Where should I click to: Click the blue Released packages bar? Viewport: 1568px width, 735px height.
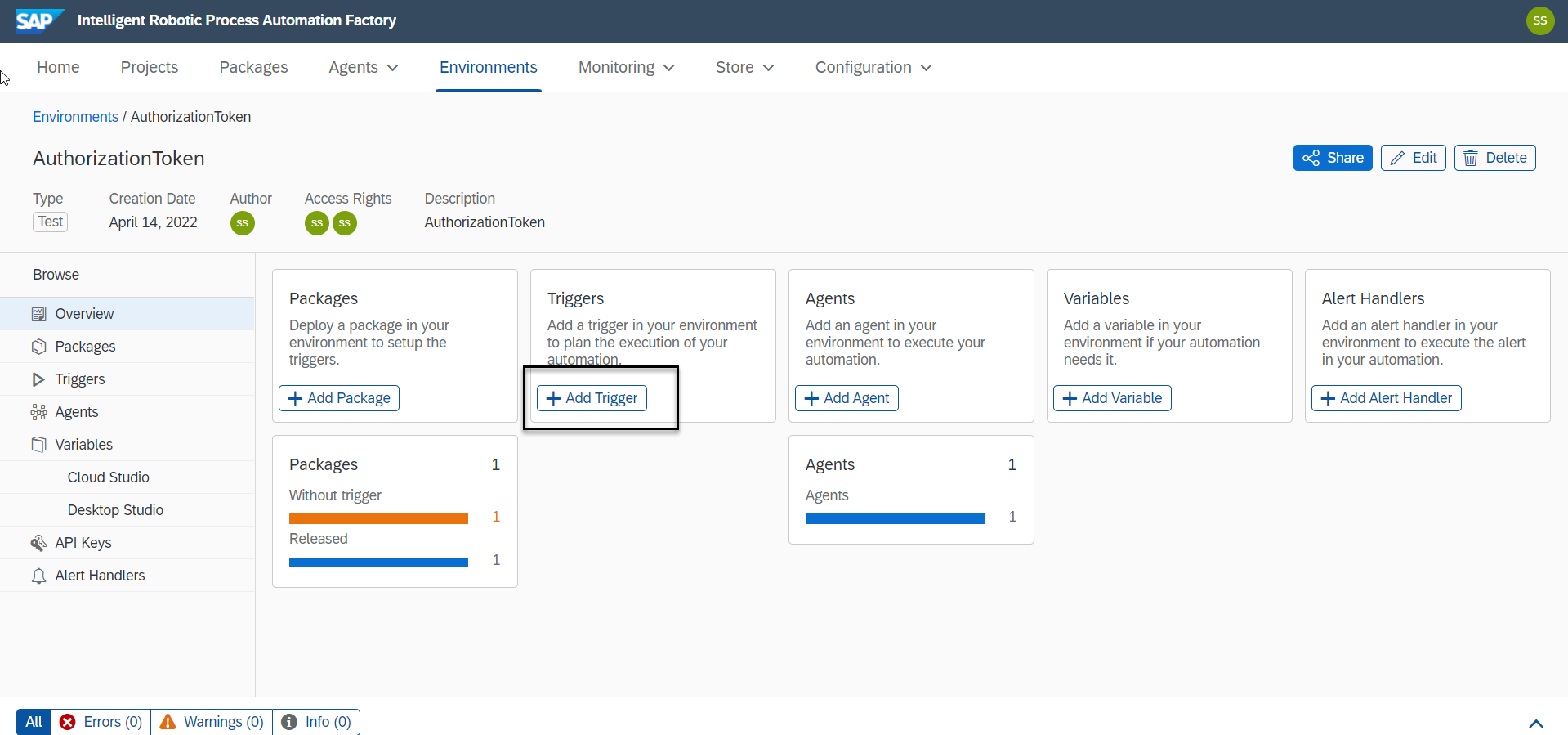[x=378, y=562]
